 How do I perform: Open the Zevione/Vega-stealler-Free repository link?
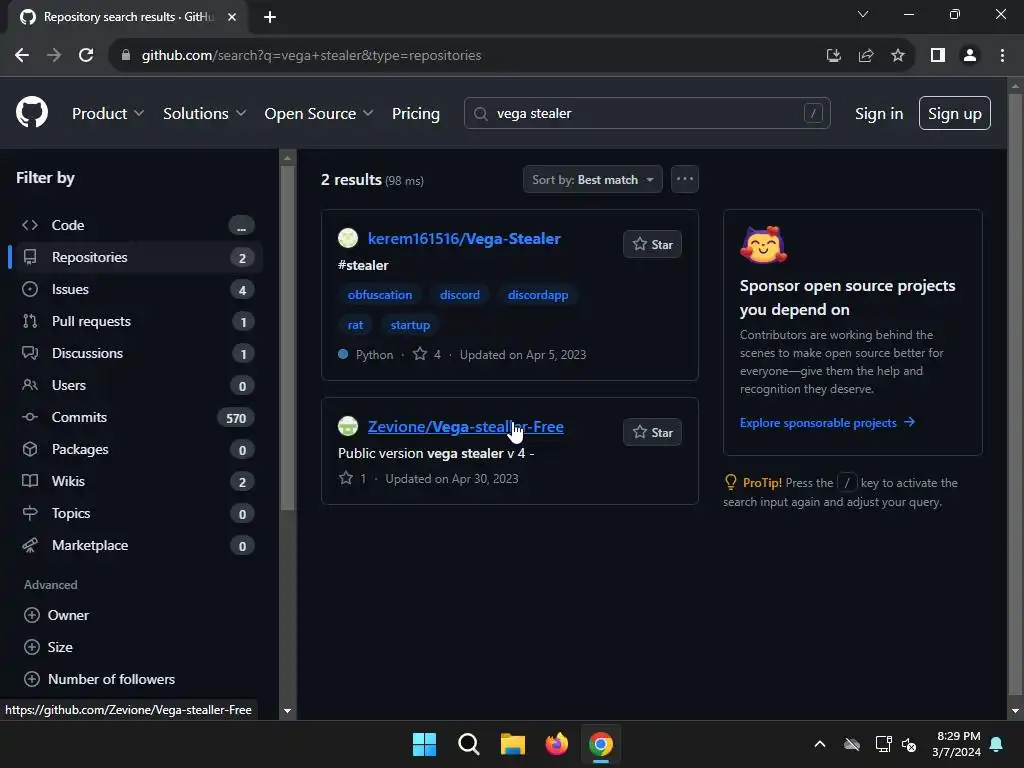[x=466, y=426]
